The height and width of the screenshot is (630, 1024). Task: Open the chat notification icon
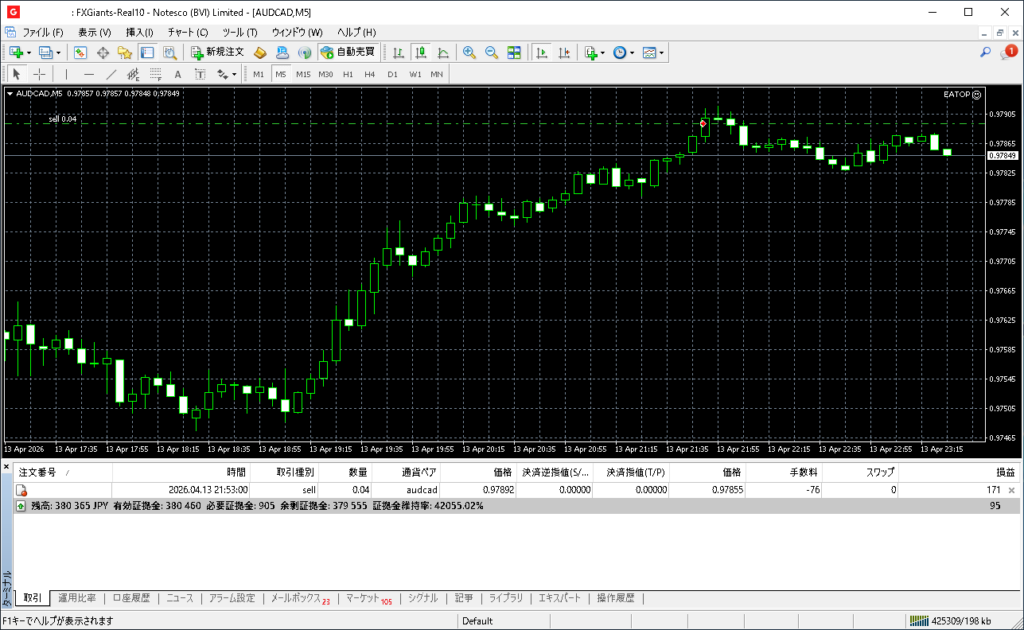pyautogui.click(x=1007, y=52)
